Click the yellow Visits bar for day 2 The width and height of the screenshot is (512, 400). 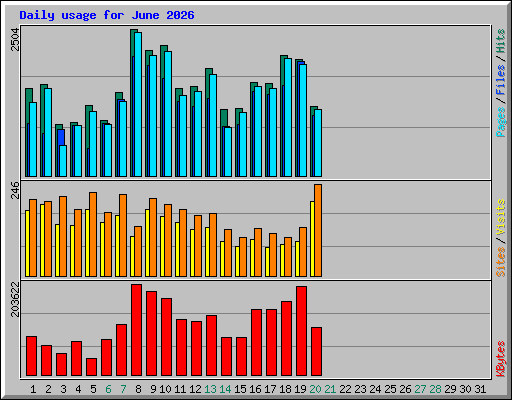click(x=42, y=240)
